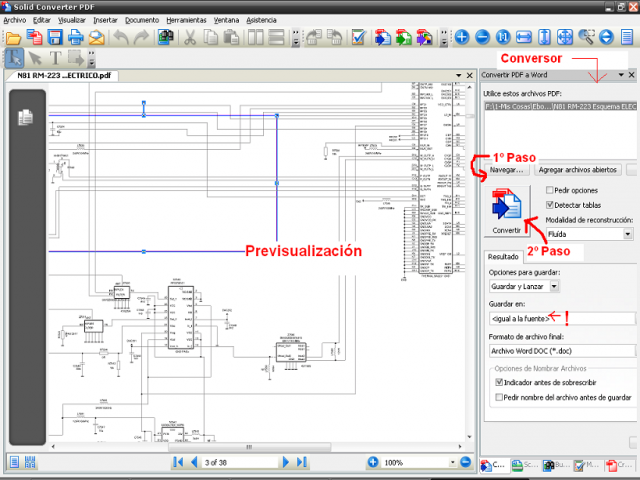
Task: Copy the selection with the copy icon
Action: point(211,38)
